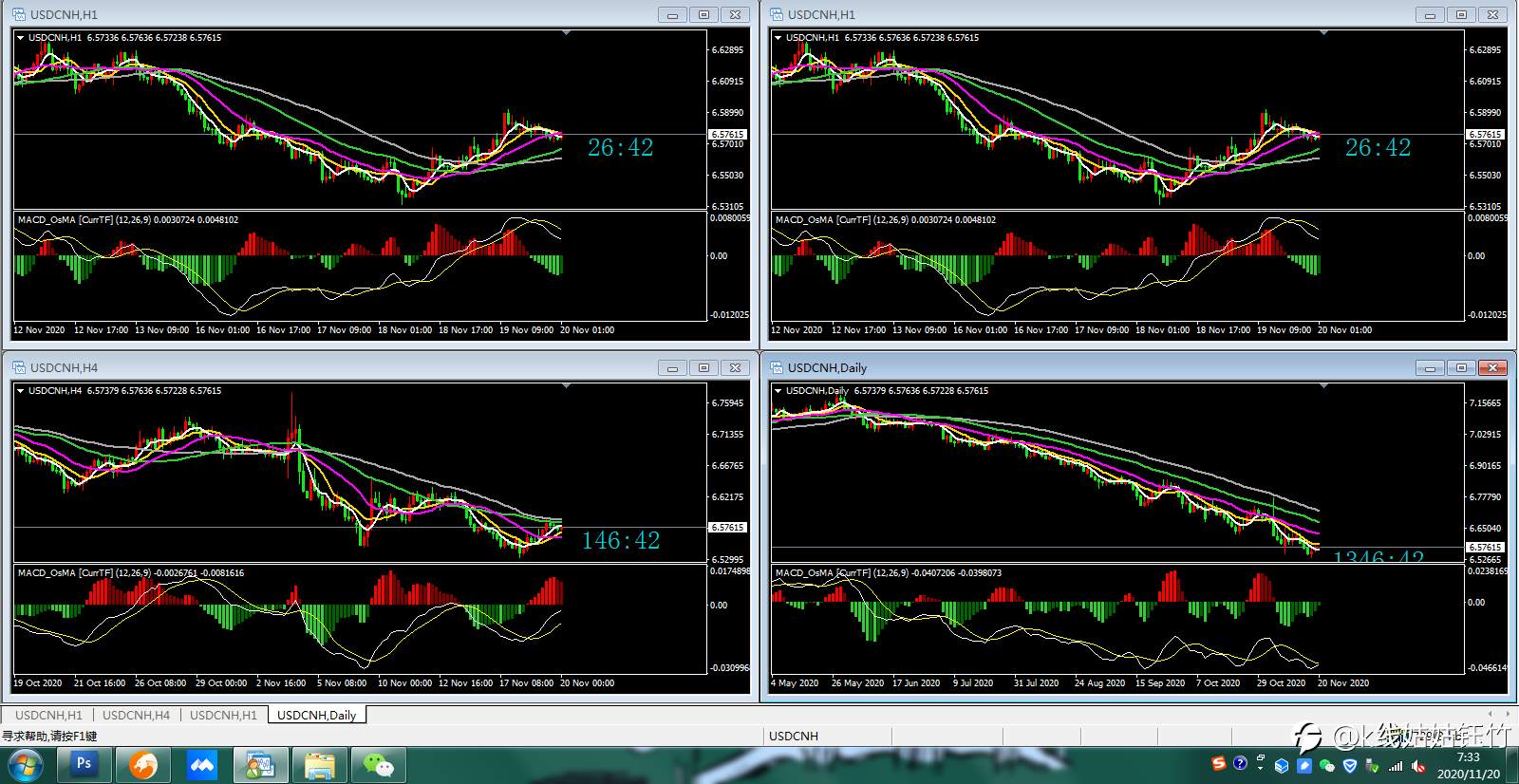Screen dimensions: 1519x784
Task: Click the 6.57615 price label on the H4 chart
Action: (x=728, y=527)
